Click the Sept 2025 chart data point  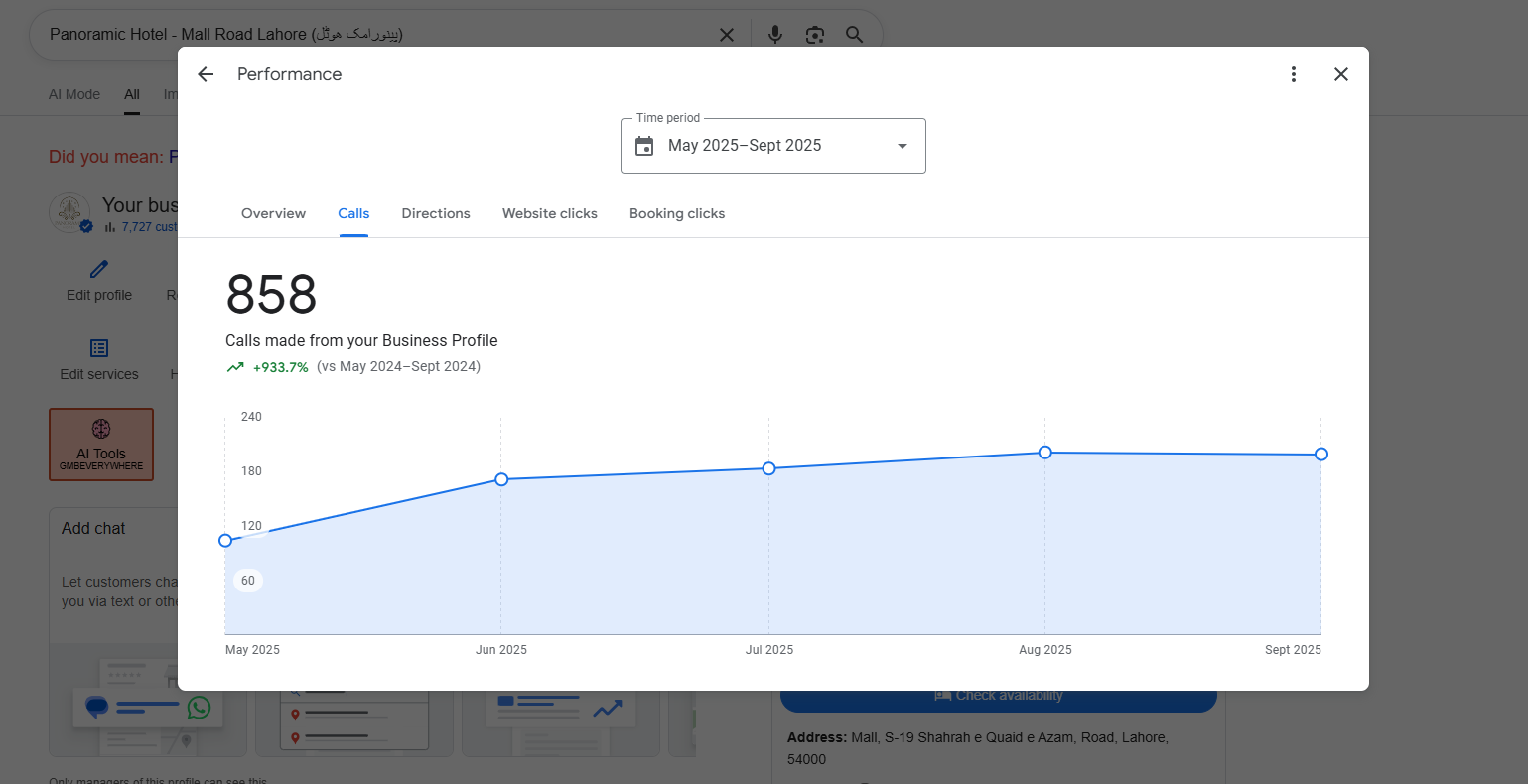pyautogui.click(x=1320, y=455)
